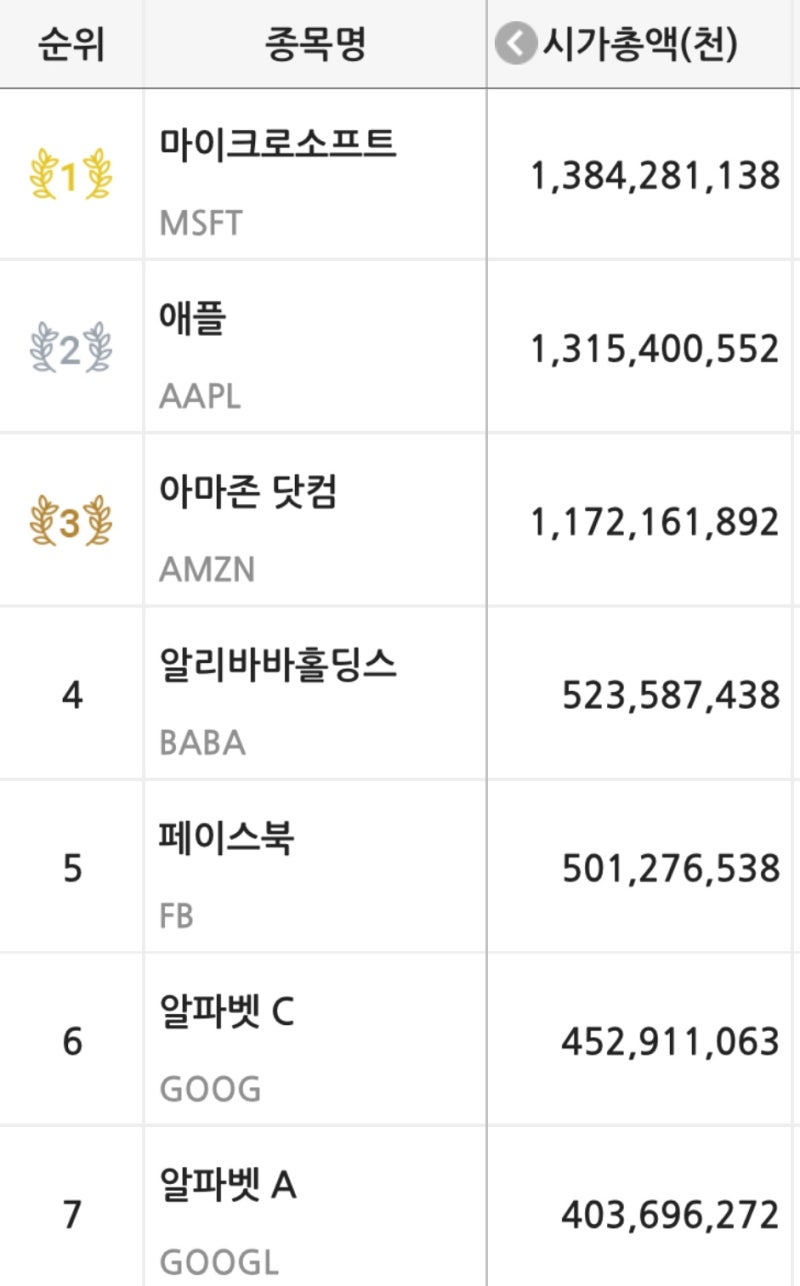
Task: Select the 아마존 닷컴 stock name
Action: coord(248,492)
